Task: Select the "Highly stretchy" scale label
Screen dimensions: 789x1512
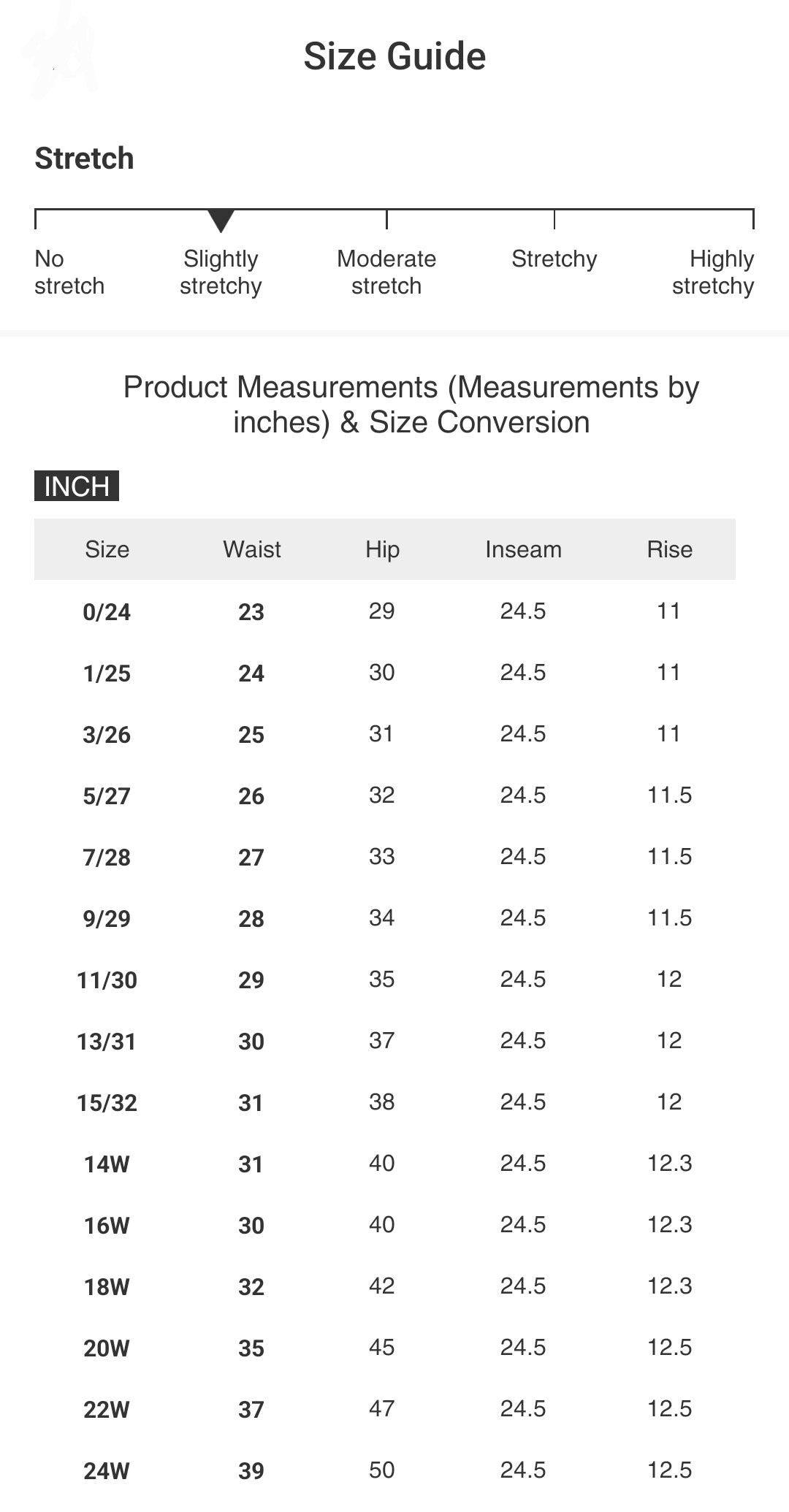Action: (713, 272)
